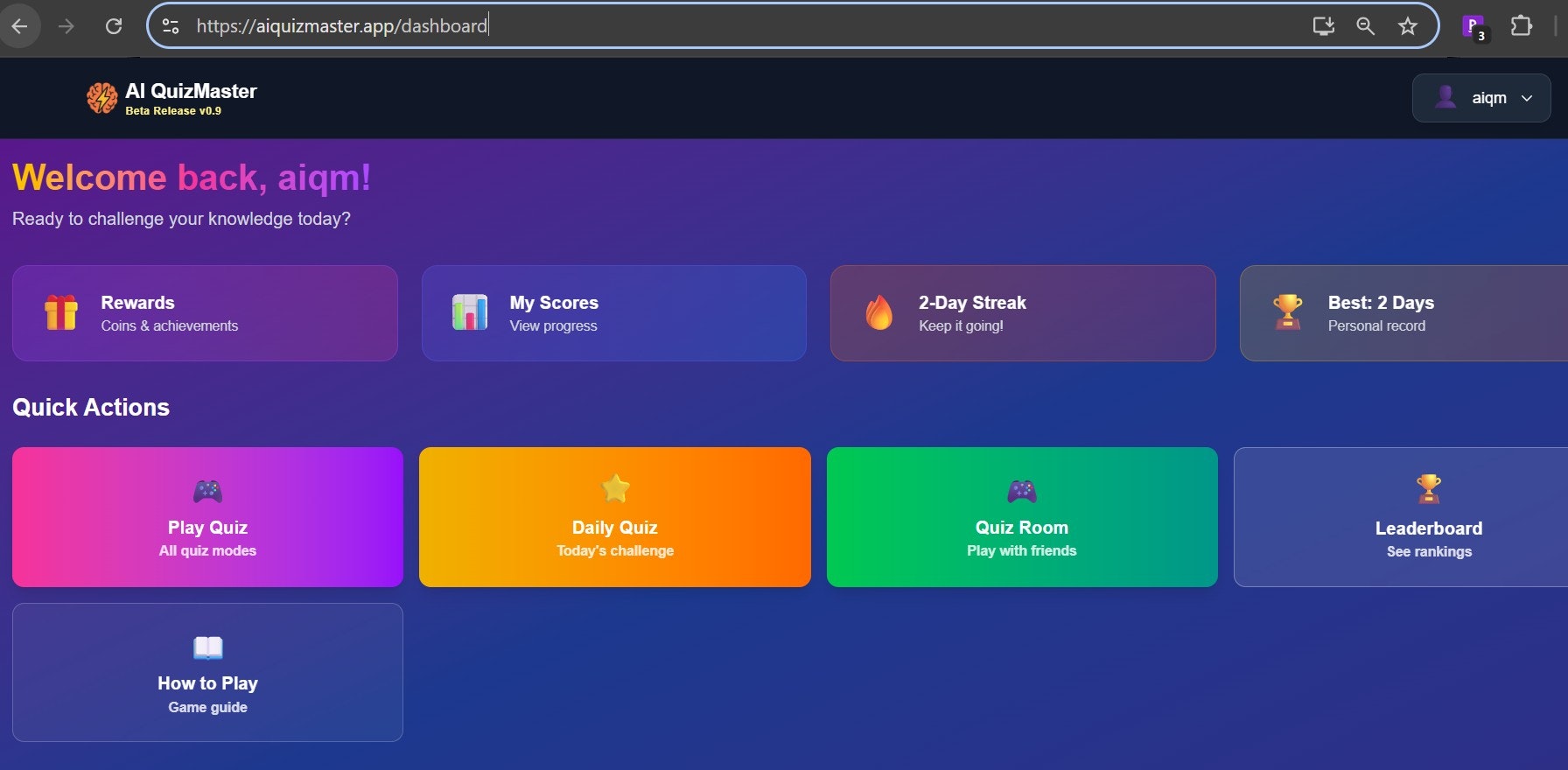Click the 2-Day Streak card
Screen dimensions: 1568x770
1023,313
